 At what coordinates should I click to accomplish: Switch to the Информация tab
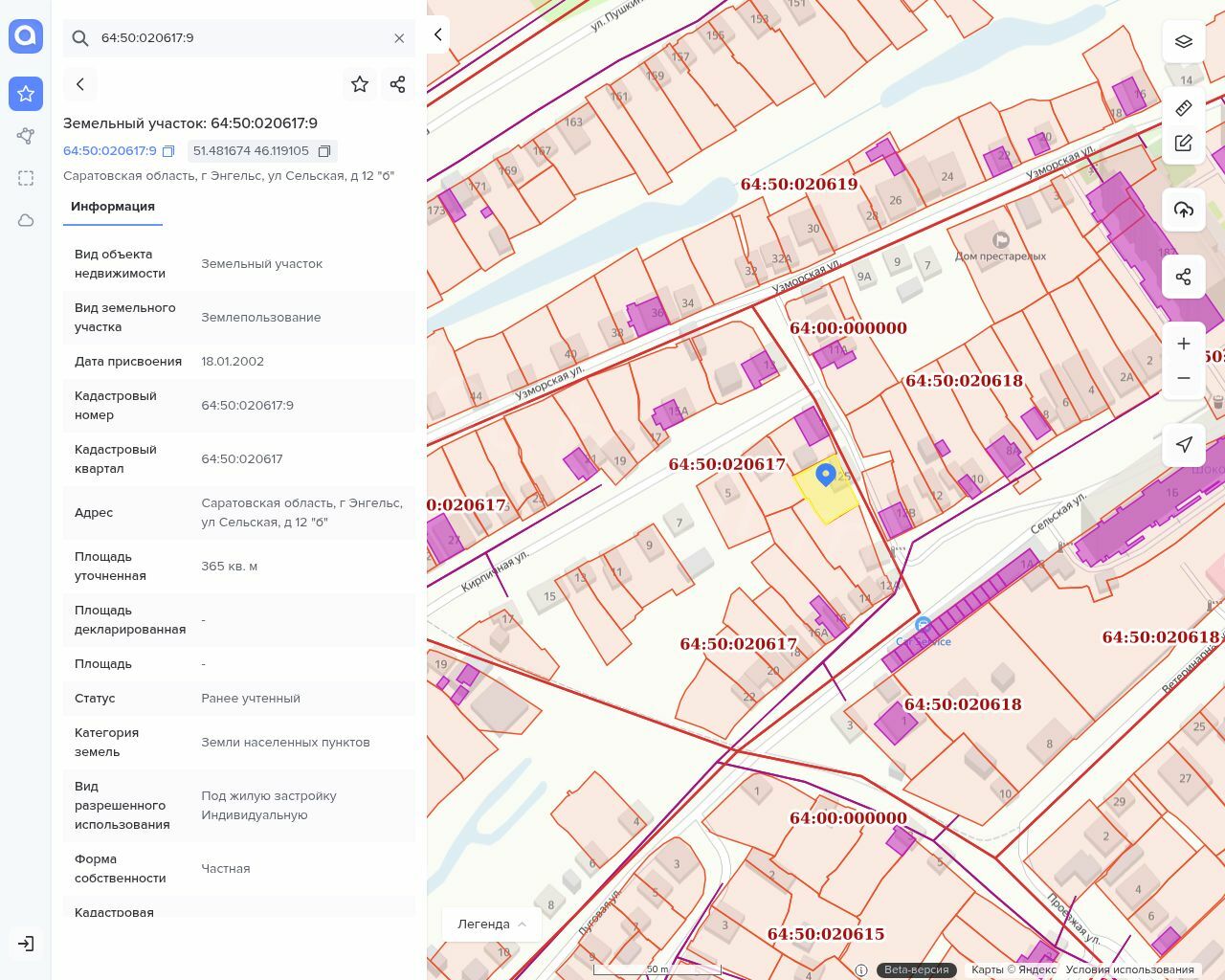113,207
